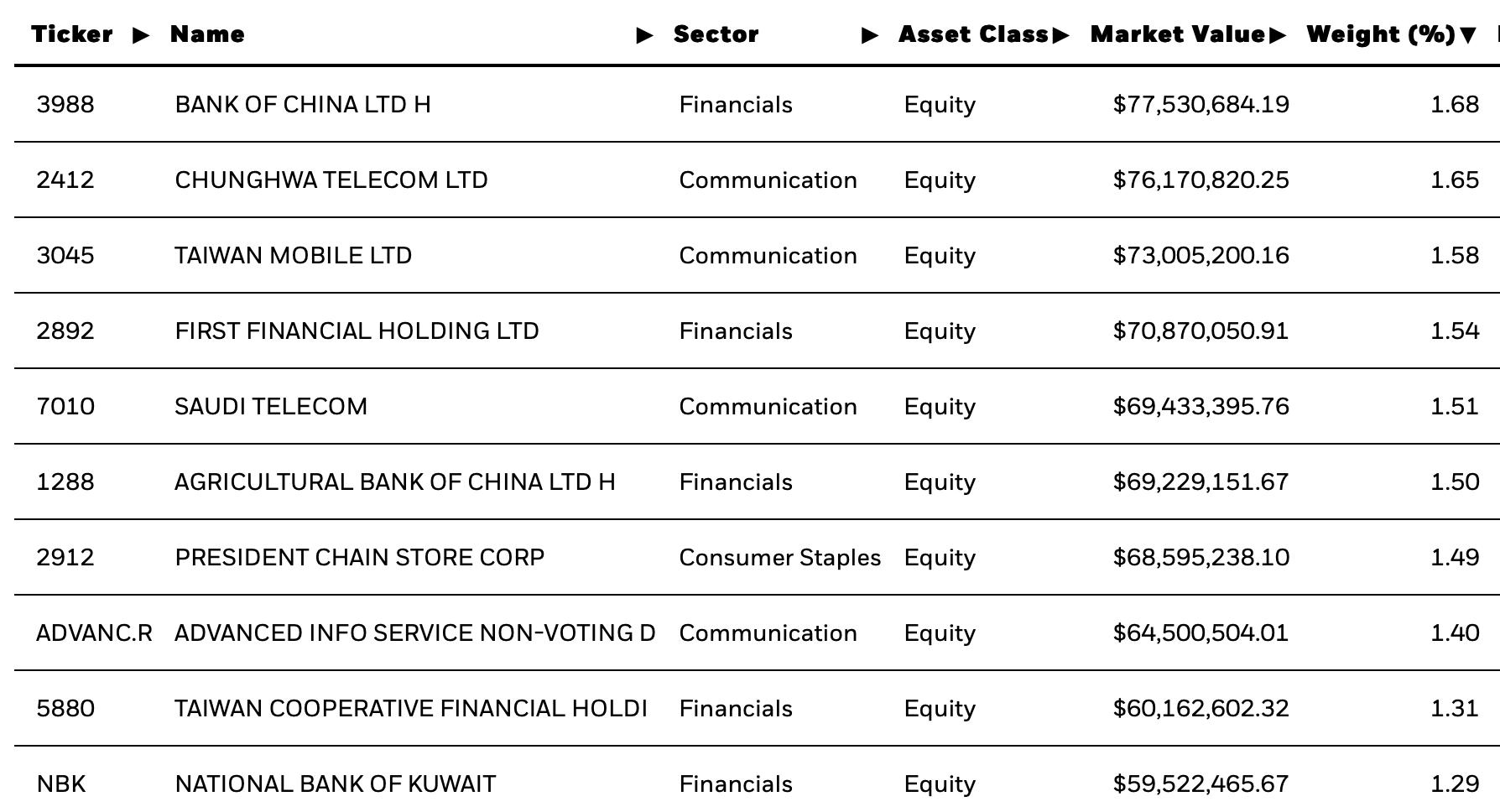The width and height of the screenshot is (1500, 812).
Task: Select FIRST FINANCIAL HOLDING LTD row
Action: [x=757, y=331]
